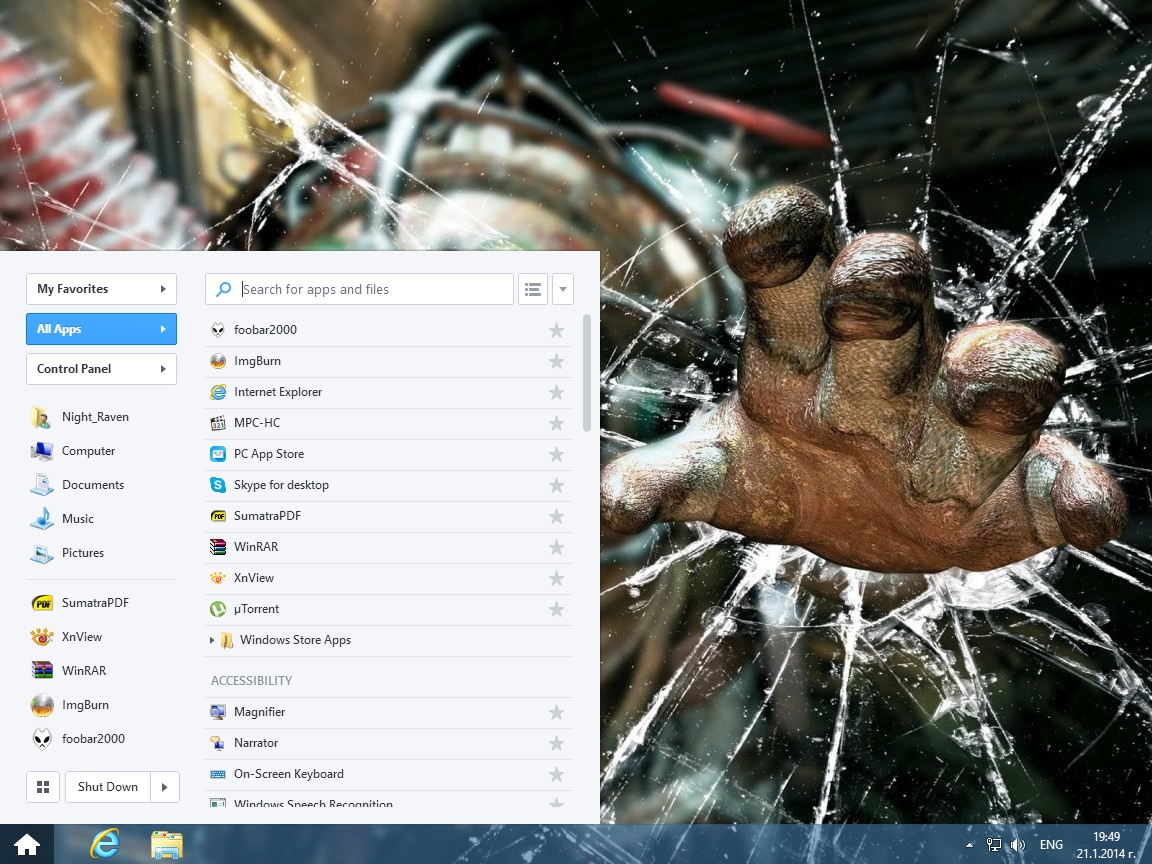This screenshot has width=1152, height=864.
Task: Click the Documents icon in left pane
Action: pos(42,485)
